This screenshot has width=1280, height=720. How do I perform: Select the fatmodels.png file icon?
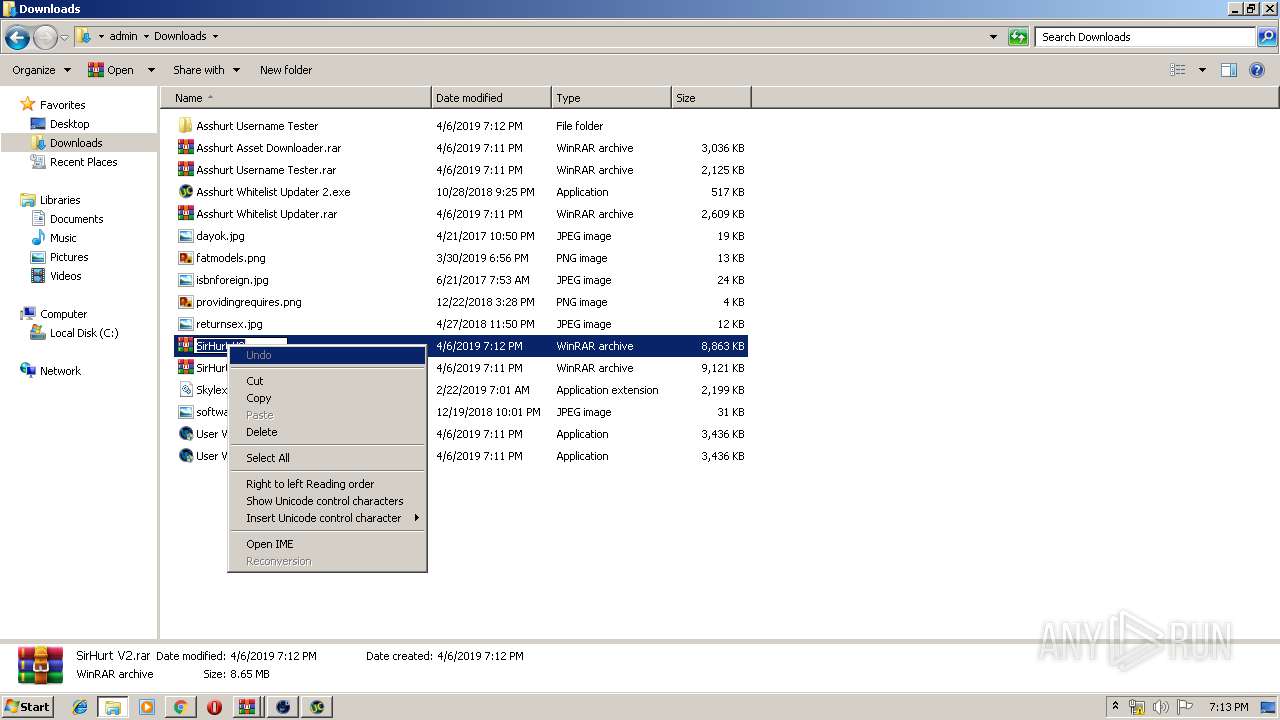pos(185,258)
